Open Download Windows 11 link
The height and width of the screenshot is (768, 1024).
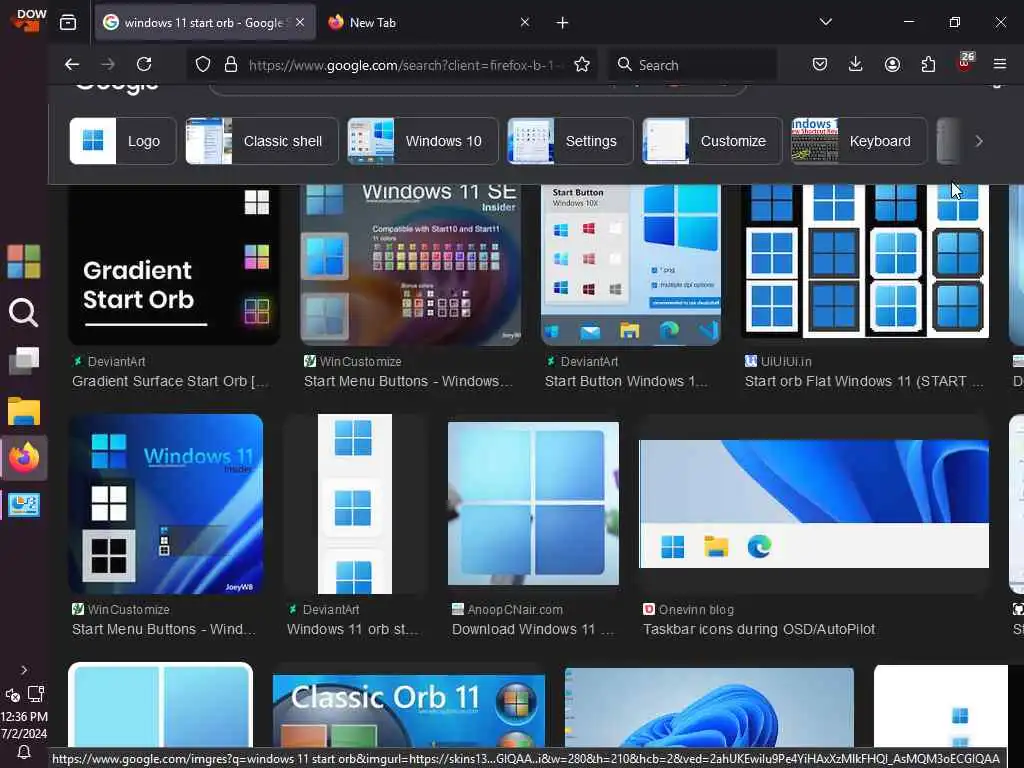pyautogui.click(x=532, y=630)
